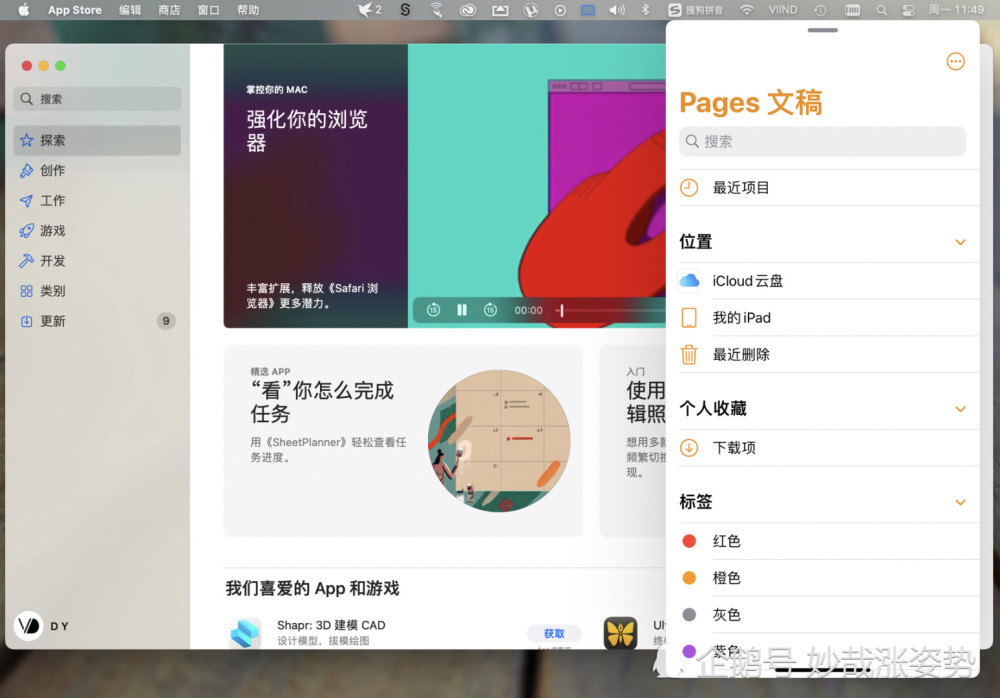Screen dimensions: 1000x698
Task: Click the App Store sidebar search field
Action: coord(97,99)
